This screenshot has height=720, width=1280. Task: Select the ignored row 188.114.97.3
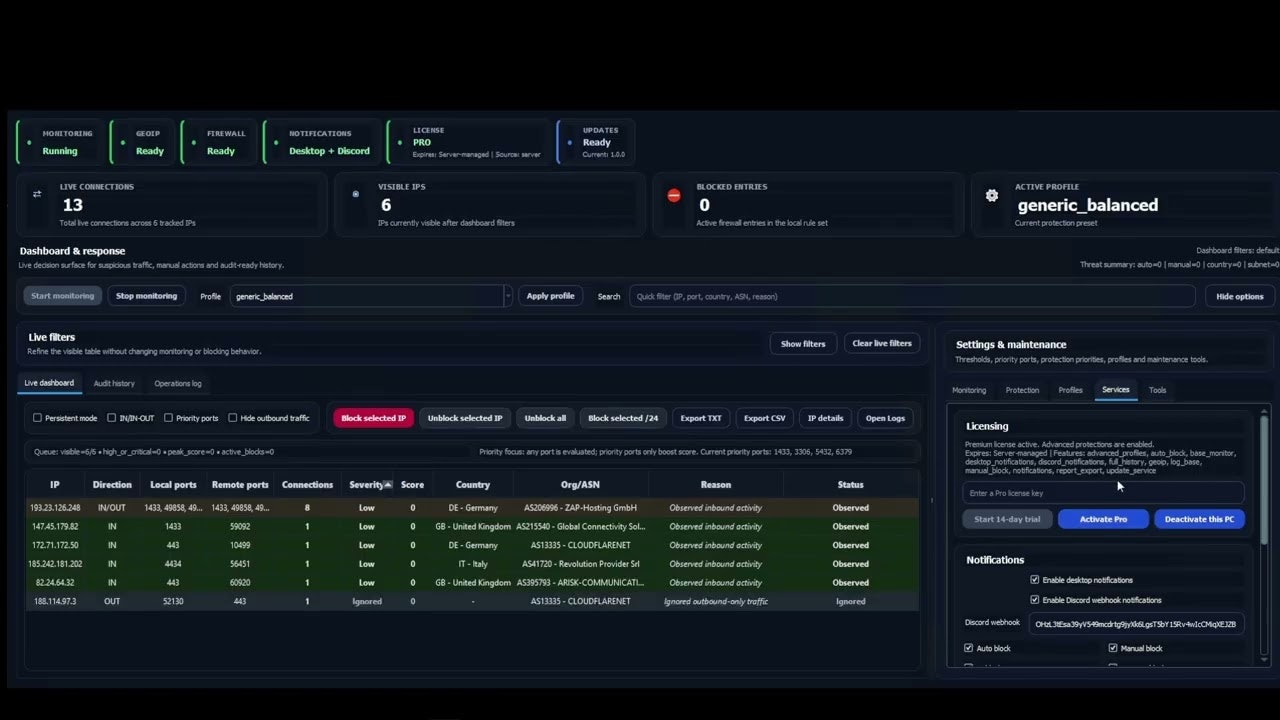click(x=472, y=601)
